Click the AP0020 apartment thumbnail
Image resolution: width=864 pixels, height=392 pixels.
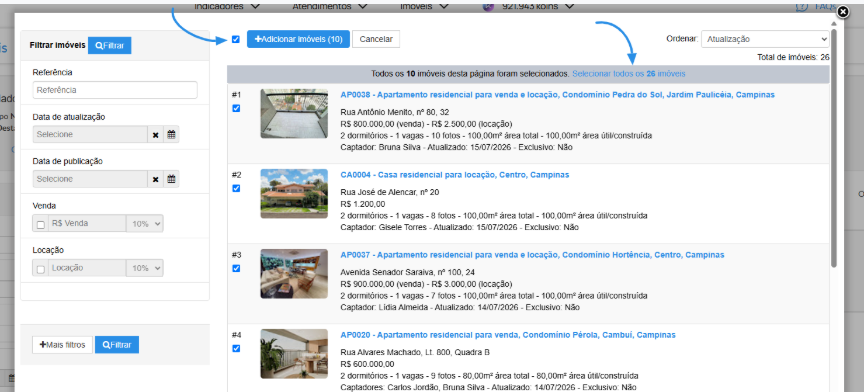tap(294, 353)
